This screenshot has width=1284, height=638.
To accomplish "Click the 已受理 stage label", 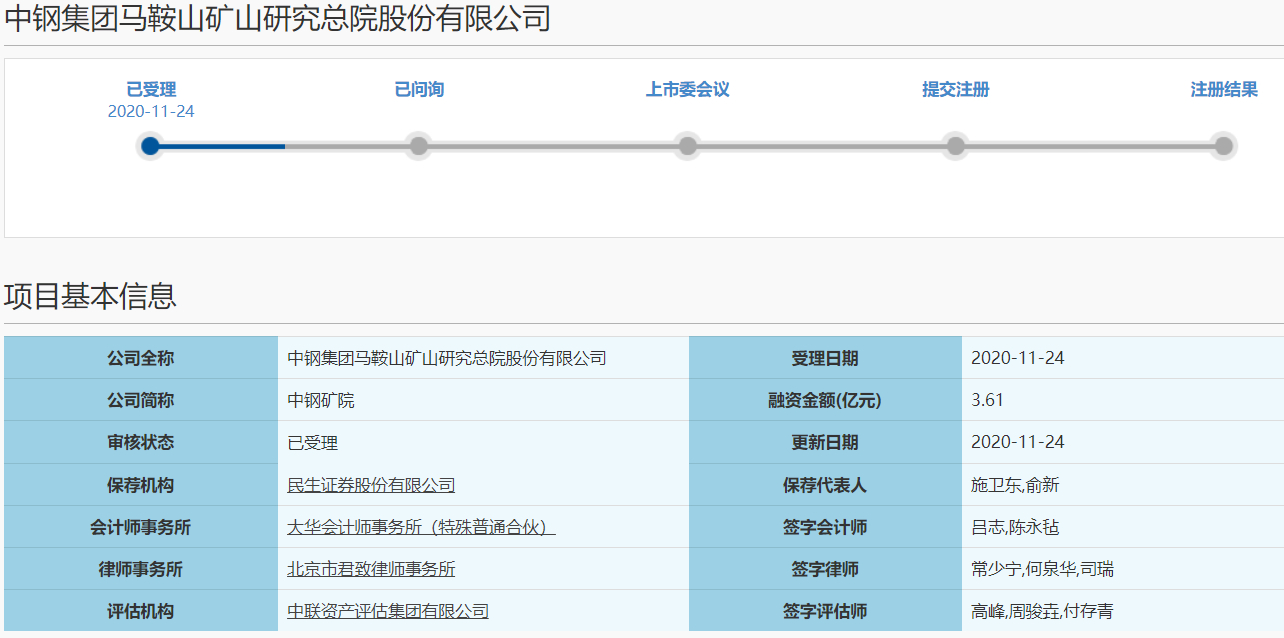I will pos(151,90).
